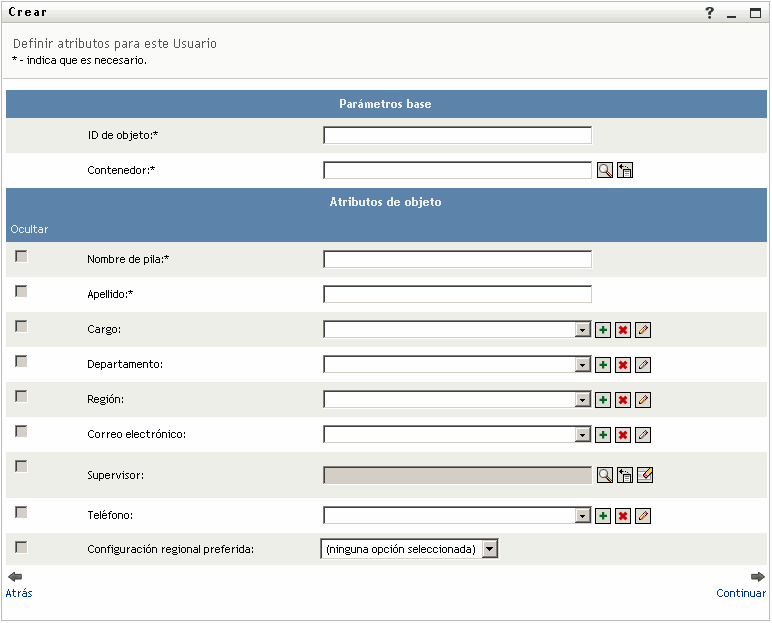Screen dimensions: 772x623
Task: Expand the Cargo dropdown list
Action: 583,330
